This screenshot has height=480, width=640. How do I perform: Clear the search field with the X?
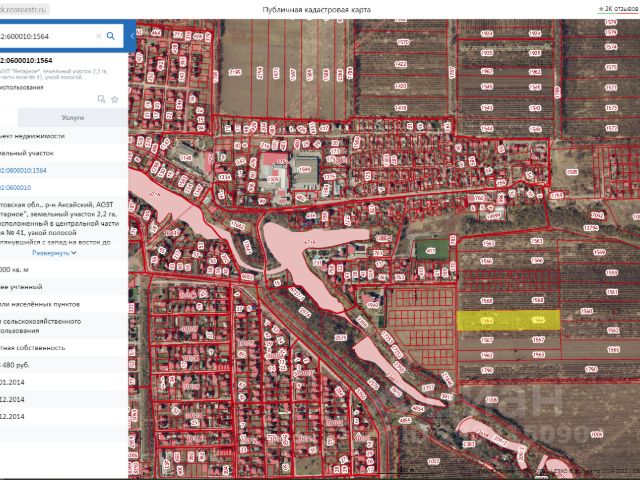98,36
